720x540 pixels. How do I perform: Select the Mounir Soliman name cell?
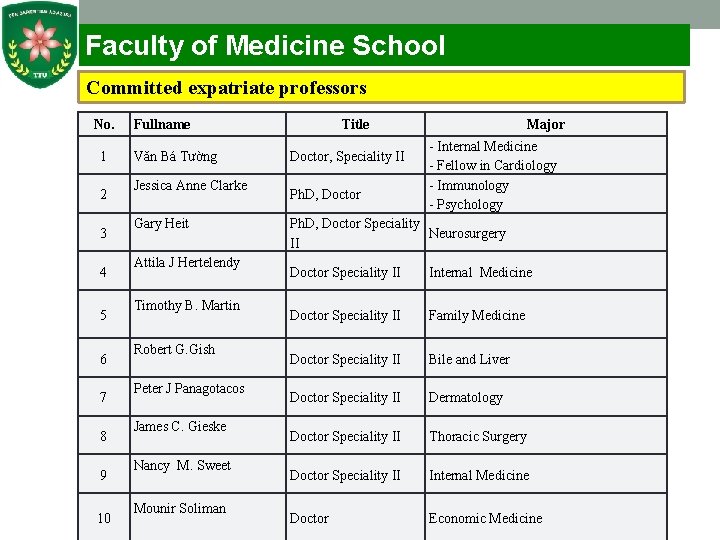pyautogui.click(x=180, y=508)
